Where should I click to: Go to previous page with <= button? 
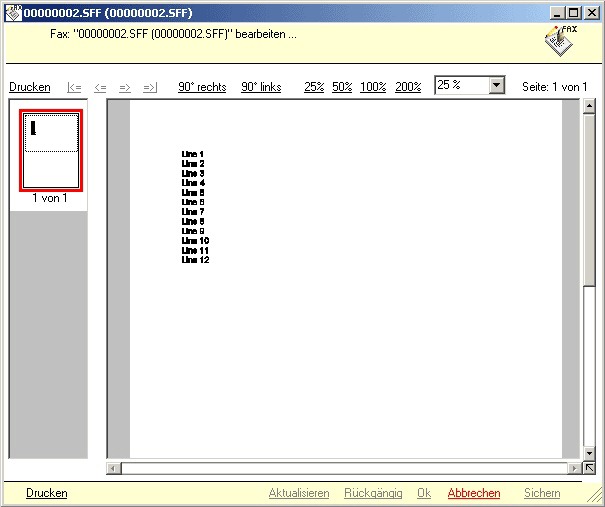pos(100,87)
